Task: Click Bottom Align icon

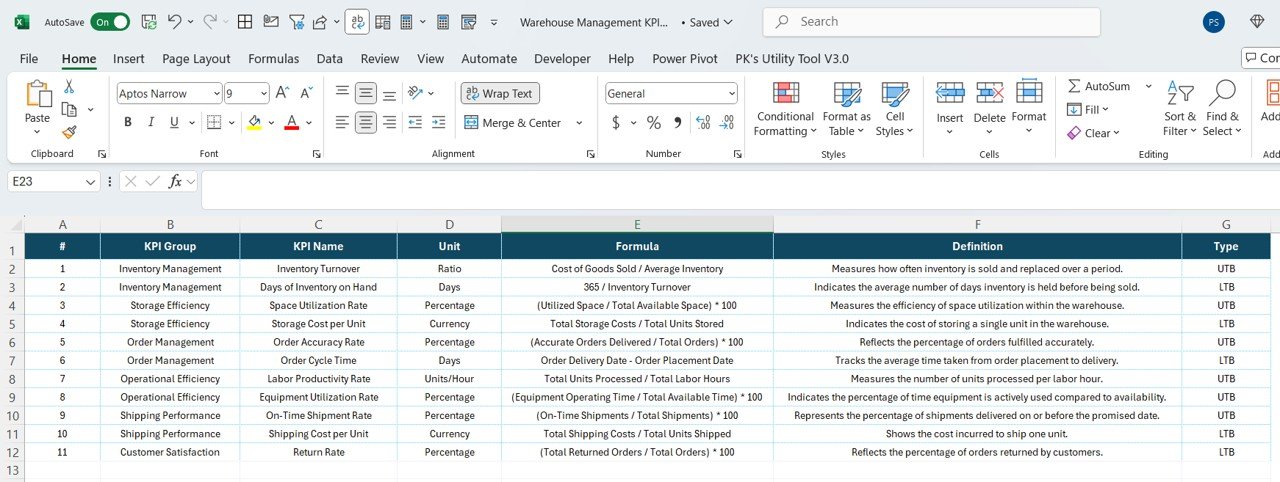Action: click(x=390, y=93)
